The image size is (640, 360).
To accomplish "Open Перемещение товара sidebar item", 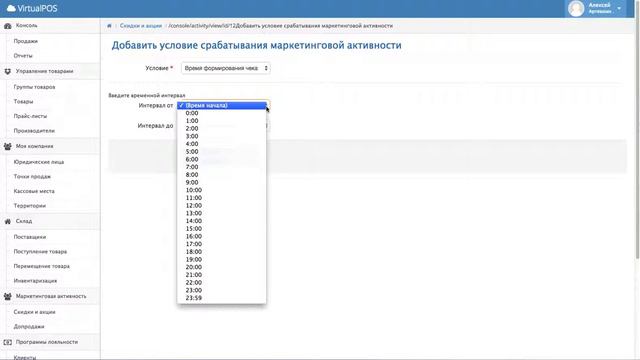I will click(x=42, y=267).
